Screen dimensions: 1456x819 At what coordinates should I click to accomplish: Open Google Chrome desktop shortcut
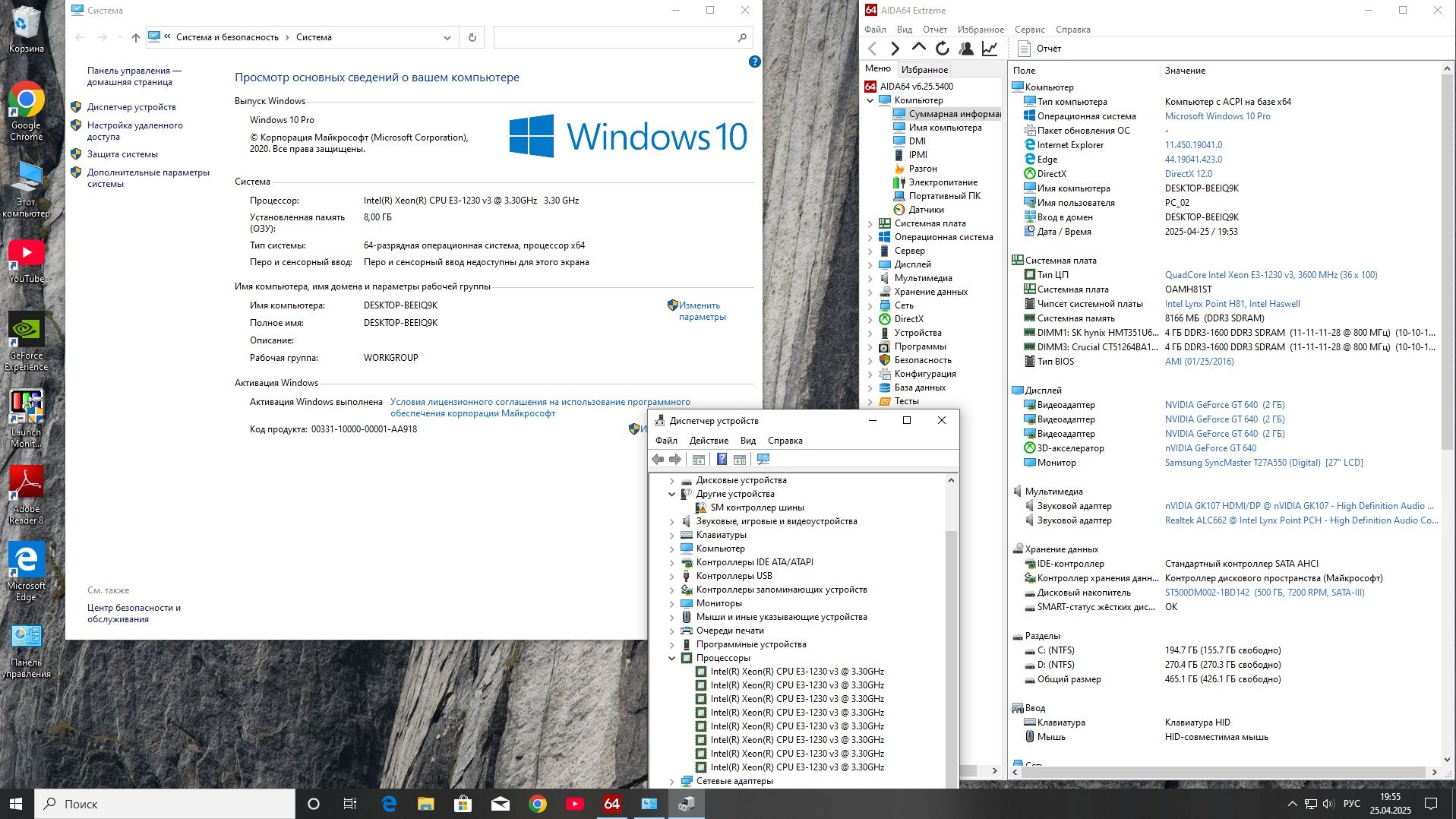click(x=27, y=111)
